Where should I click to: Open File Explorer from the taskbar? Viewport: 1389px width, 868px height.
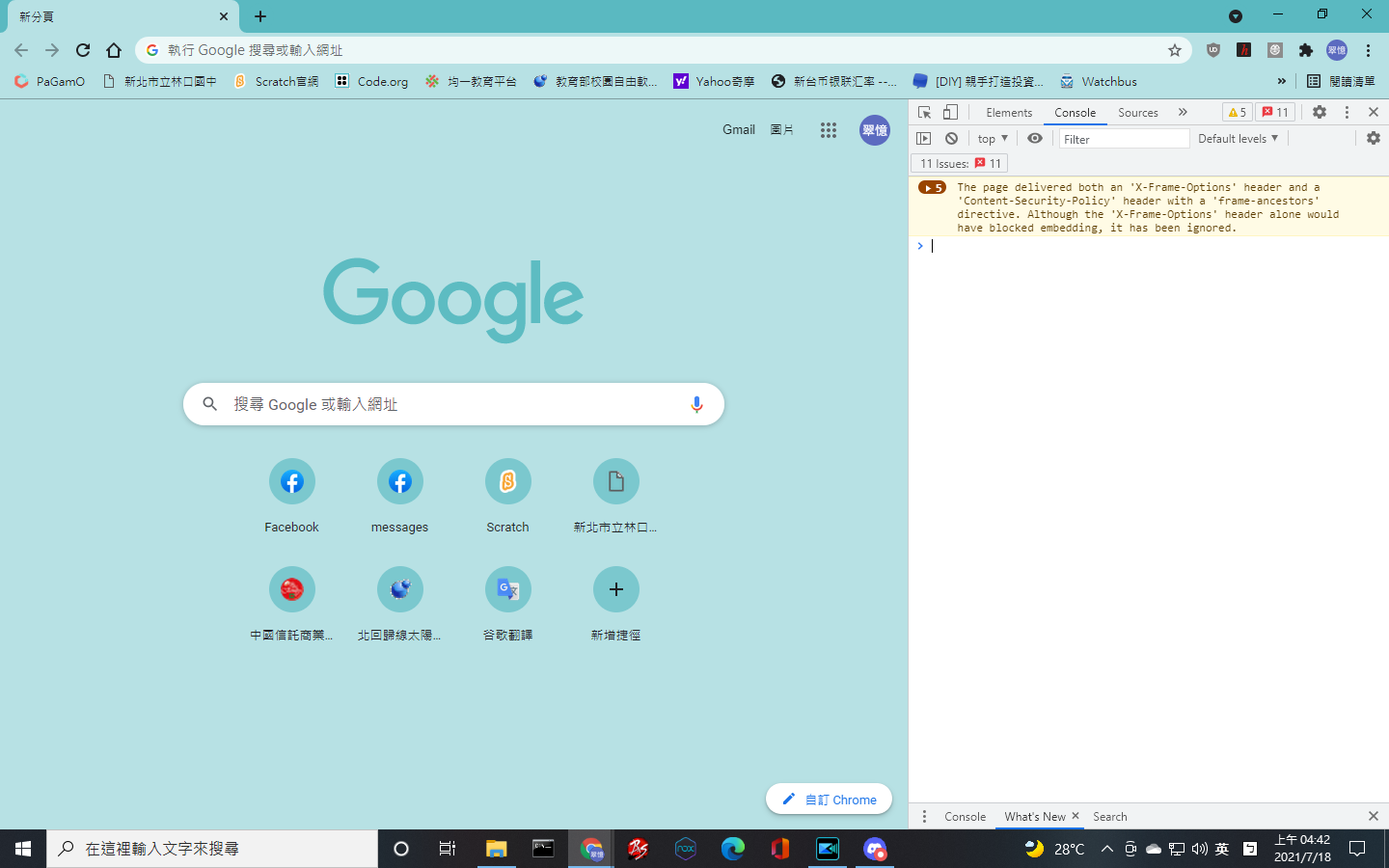496,849
